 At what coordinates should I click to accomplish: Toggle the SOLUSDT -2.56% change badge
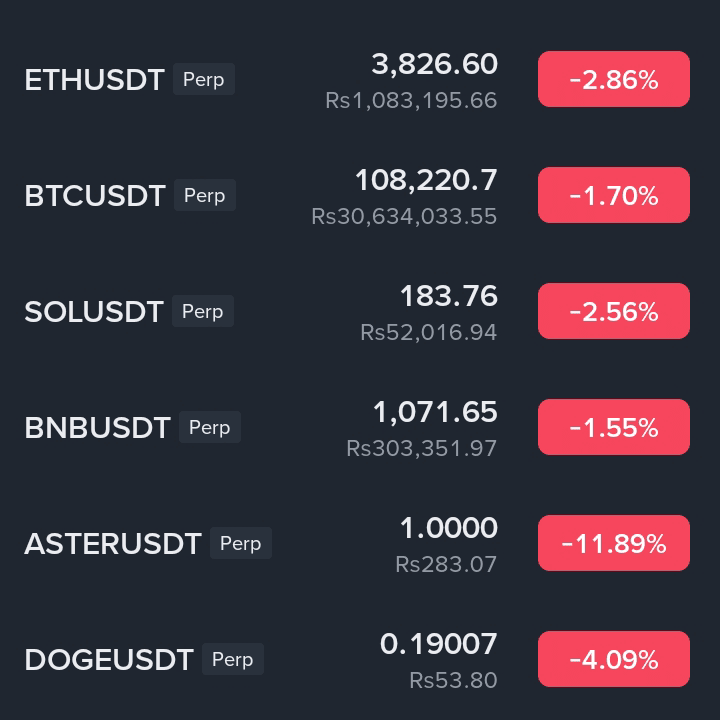[x=613, y=311]
